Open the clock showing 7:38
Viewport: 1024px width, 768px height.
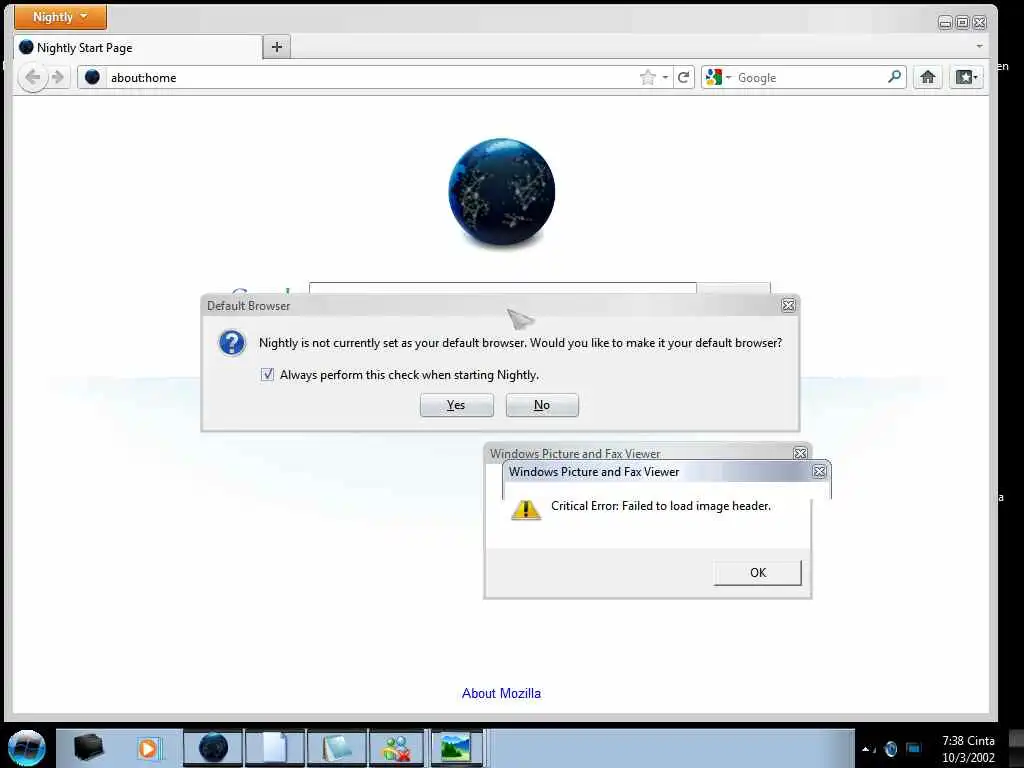click(968, 741)
